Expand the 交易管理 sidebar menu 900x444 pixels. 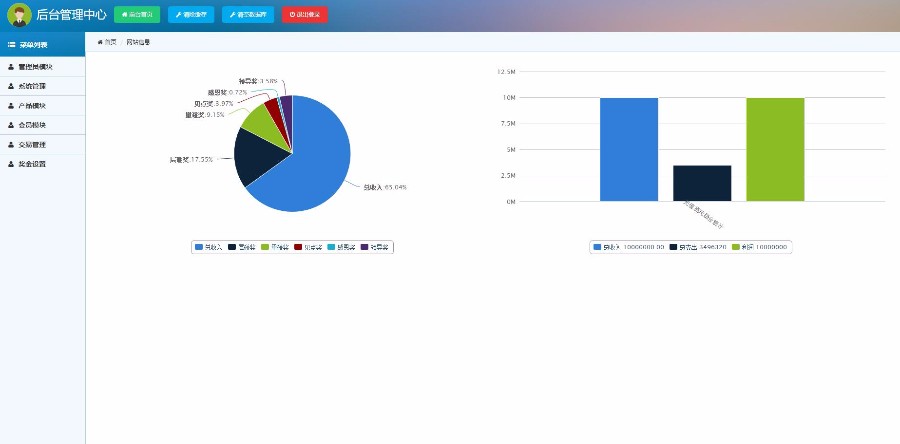[x=42, y=145]
